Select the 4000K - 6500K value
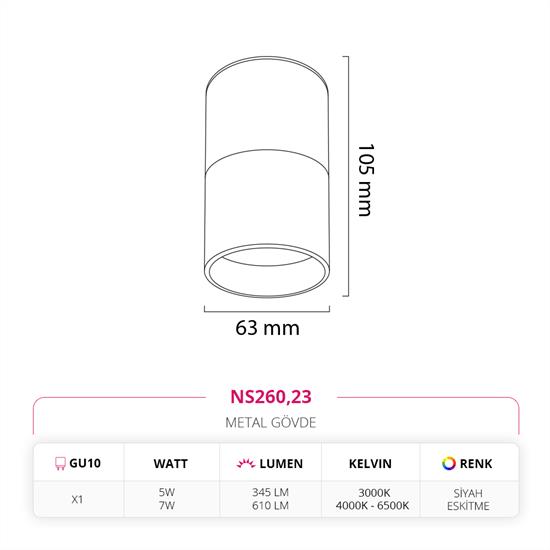 pyautogui.click(x=373, y=505)
